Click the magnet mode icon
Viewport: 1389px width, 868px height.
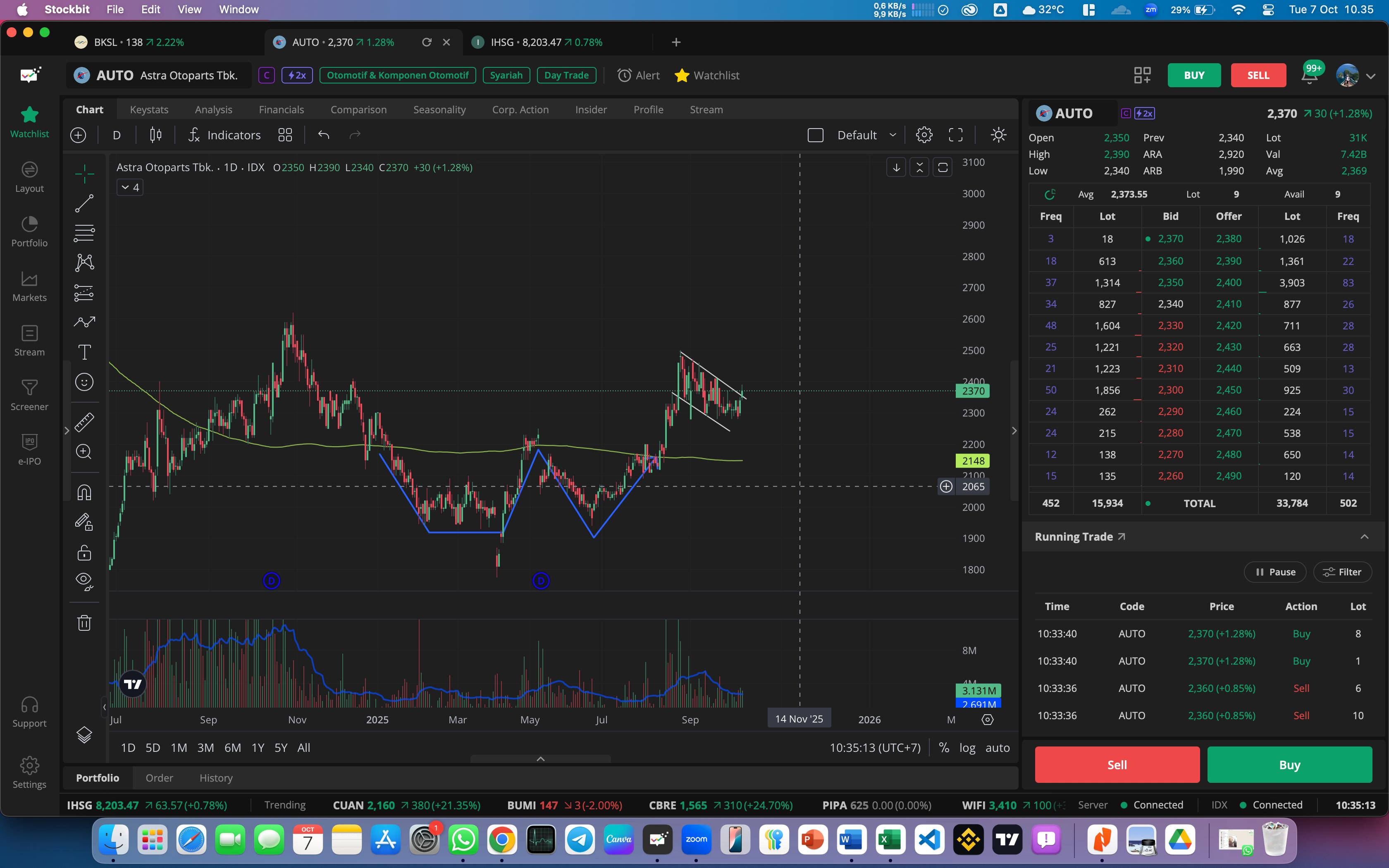(x=84, y=493)
